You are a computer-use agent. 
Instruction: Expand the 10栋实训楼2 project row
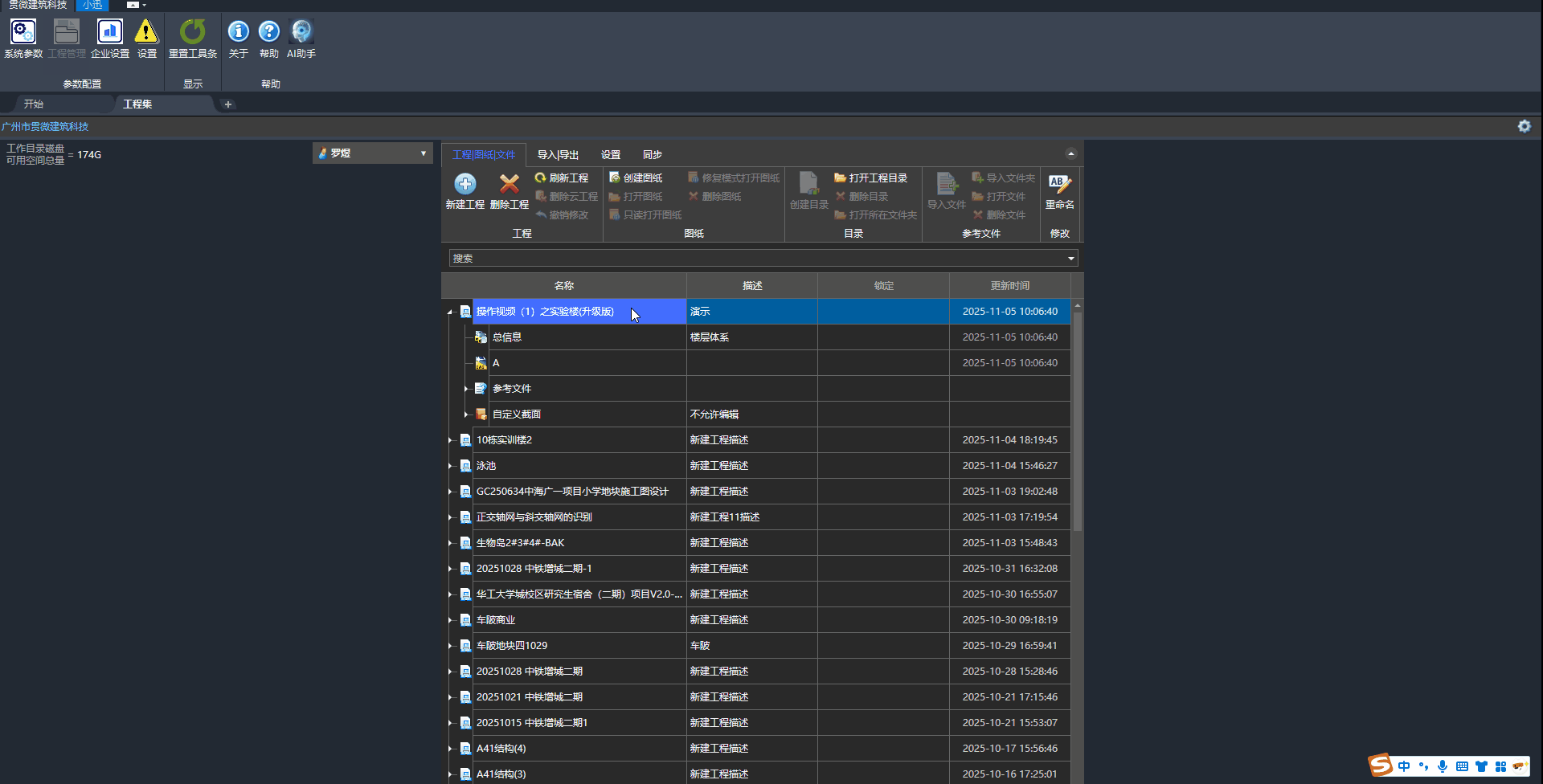[450, 440]
